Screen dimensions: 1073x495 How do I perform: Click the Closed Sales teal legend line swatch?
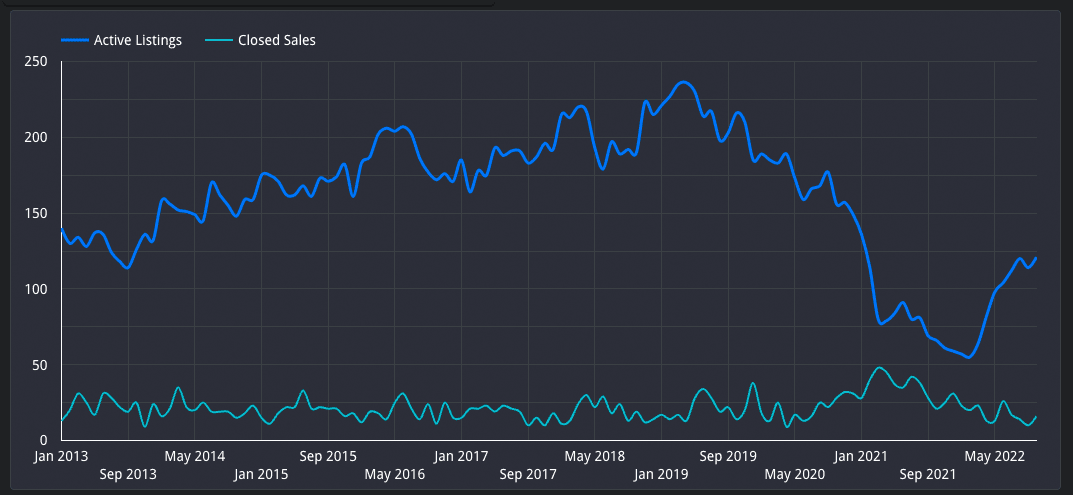tap(219, 40)
